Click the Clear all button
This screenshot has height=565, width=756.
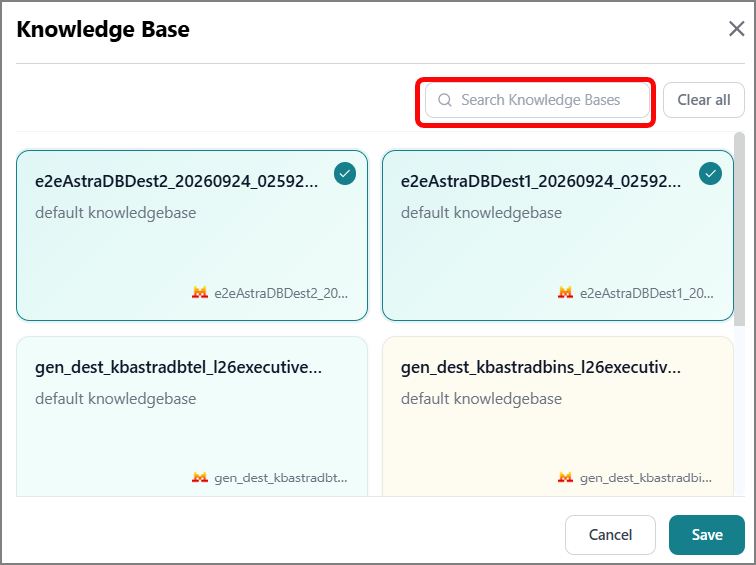tap(703, 100)
